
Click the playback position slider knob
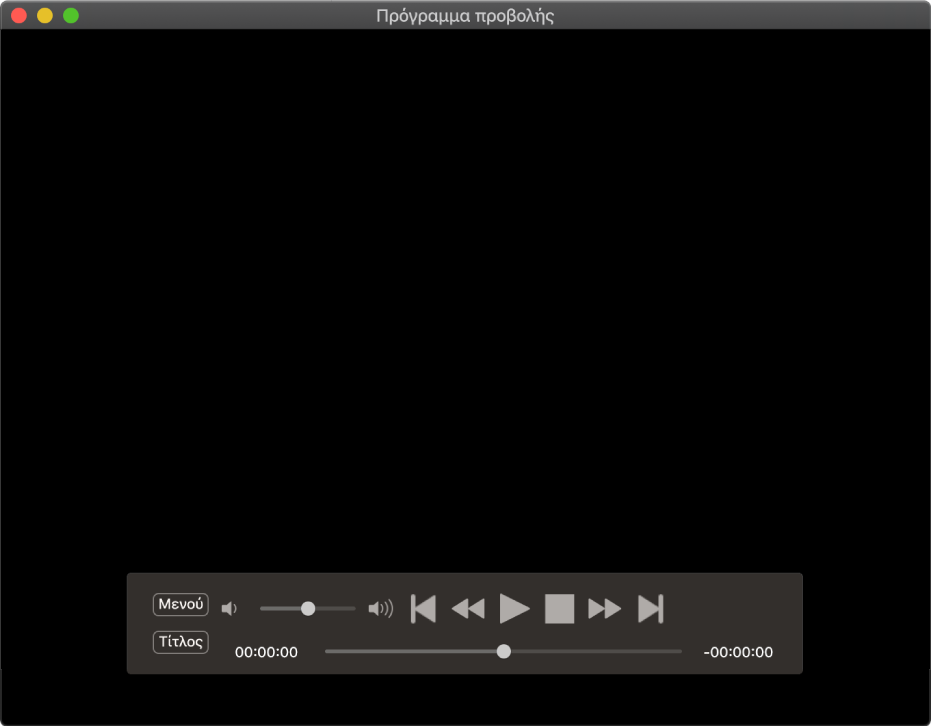coord(504,651)
